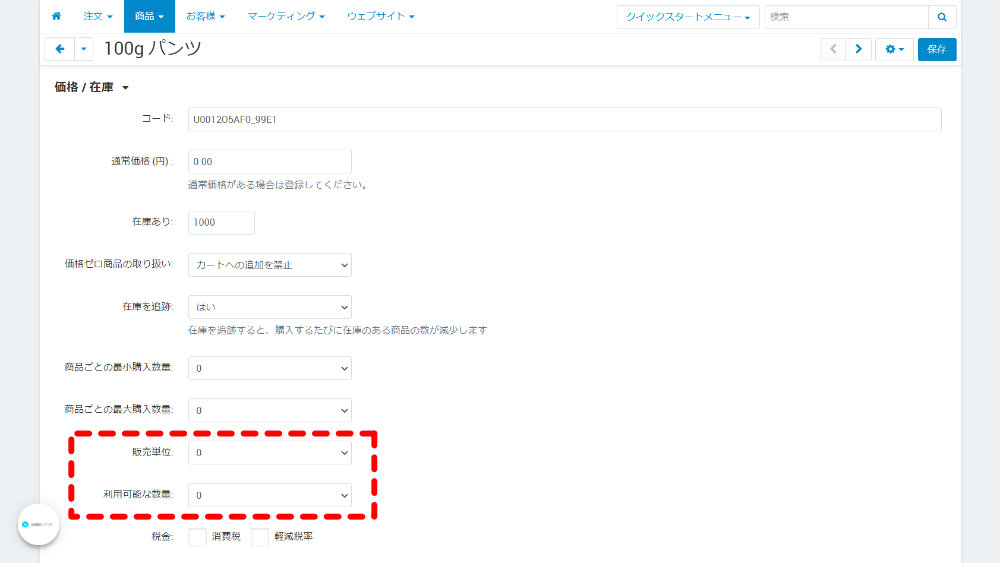Open the 注文 menu
The height and width of the screenshot is (563, 1000).
pos(98,16)
